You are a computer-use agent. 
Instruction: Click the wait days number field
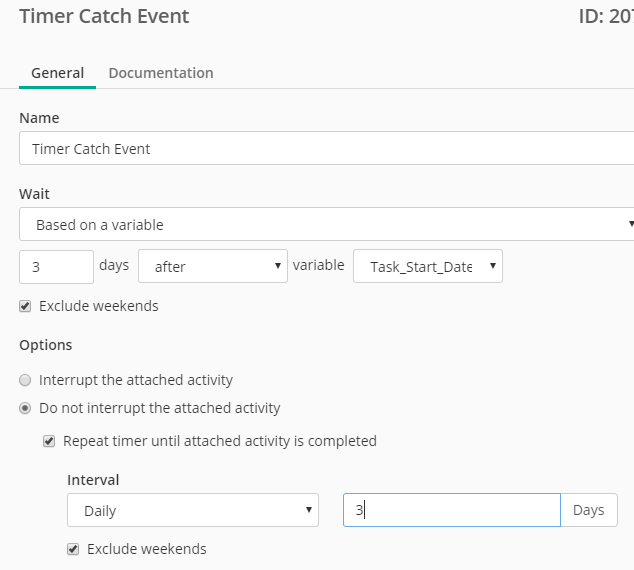56,266
